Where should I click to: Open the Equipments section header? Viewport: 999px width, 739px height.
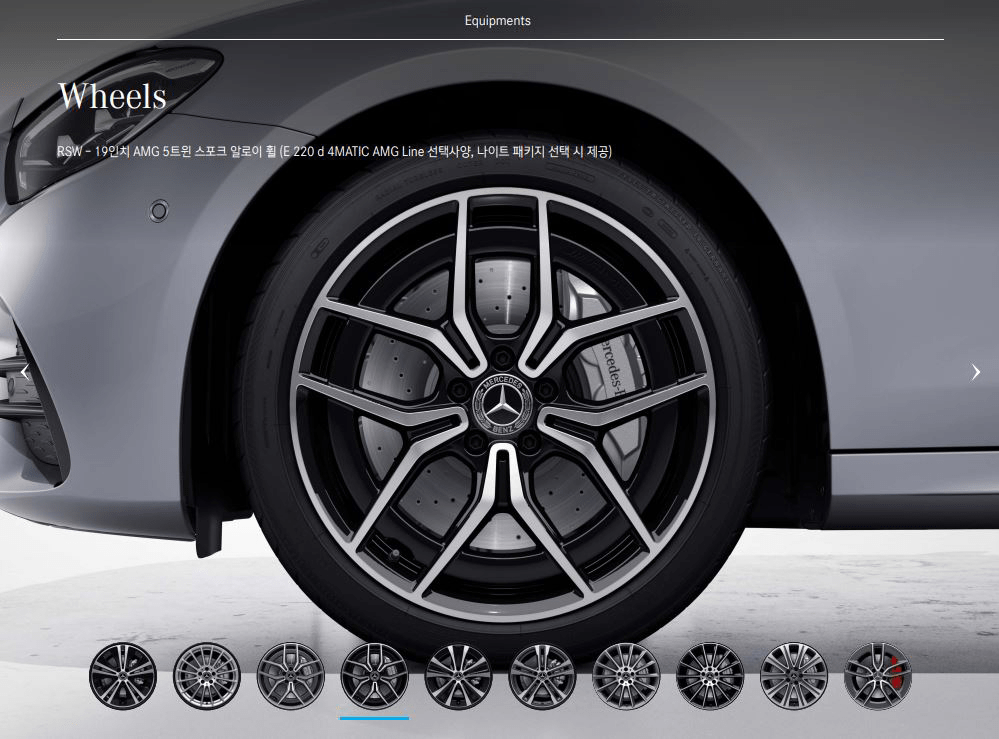(x=498, y=20)
